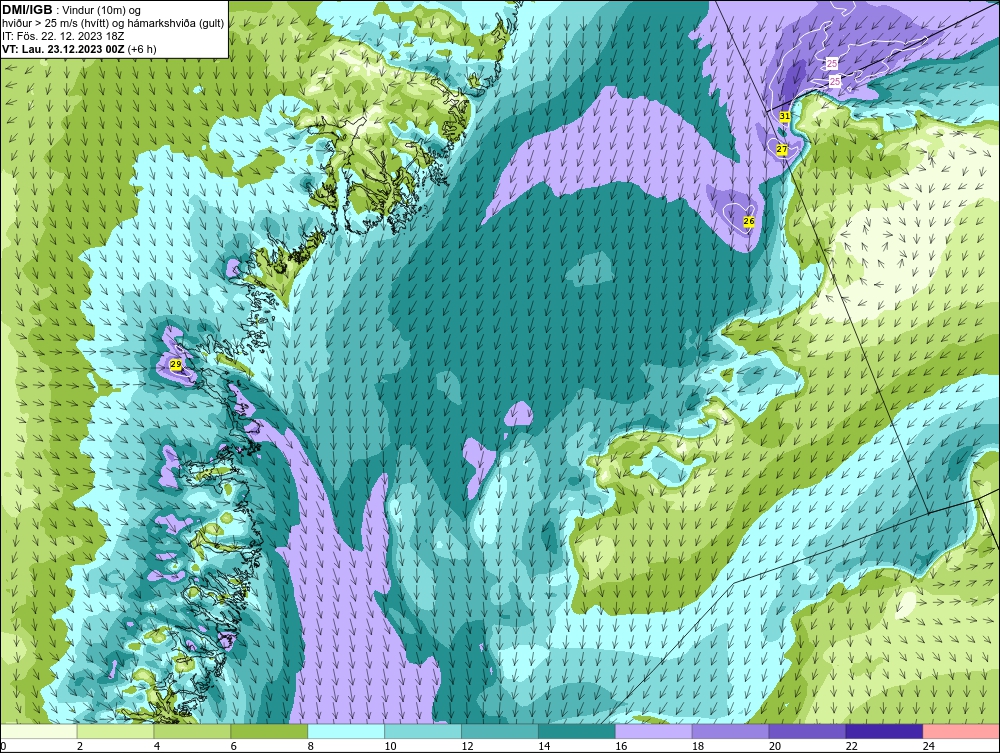Click the 22–24 m/s dark indigo legend swatch
Image resolution: width=1000 pixels, height=753 pixels.
click(x=885, y=731)
